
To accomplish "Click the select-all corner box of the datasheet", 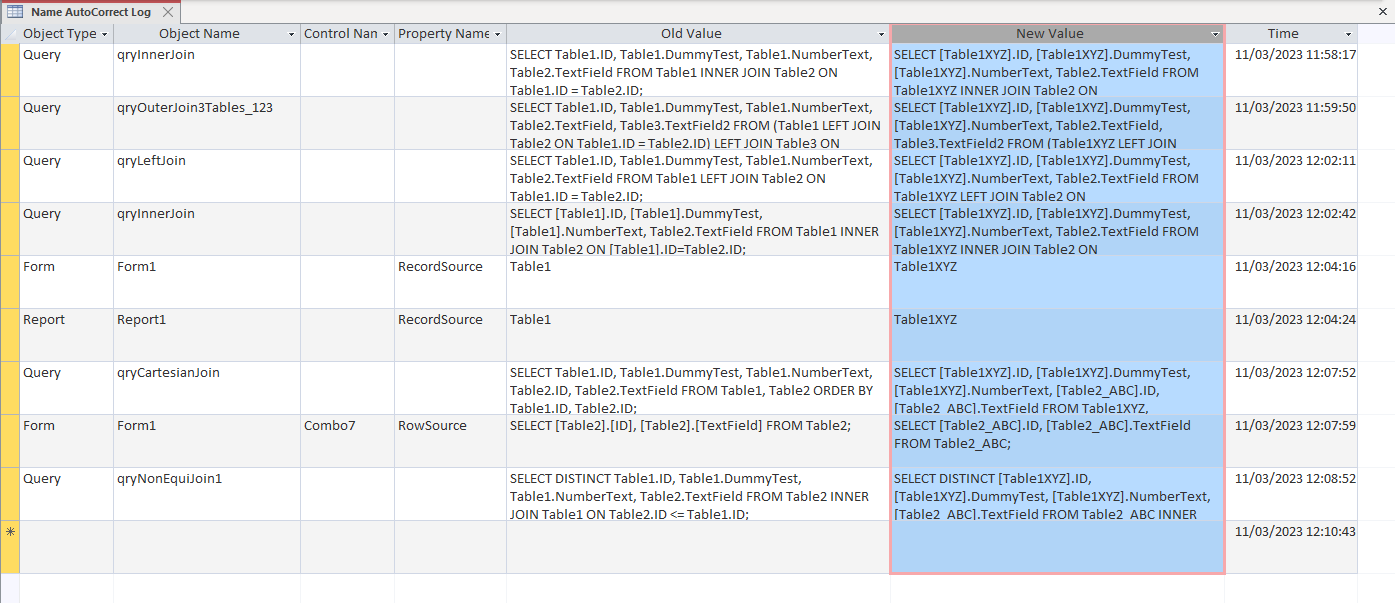I will [10, 34].
